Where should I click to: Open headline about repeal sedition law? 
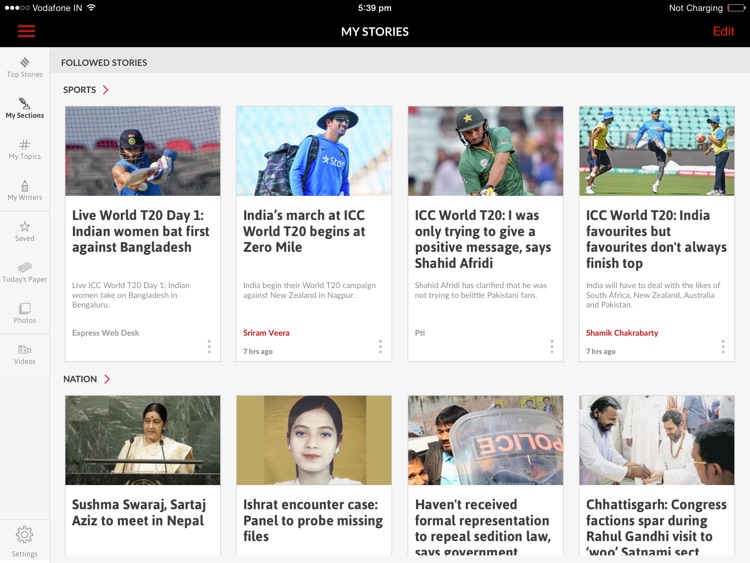483,528
